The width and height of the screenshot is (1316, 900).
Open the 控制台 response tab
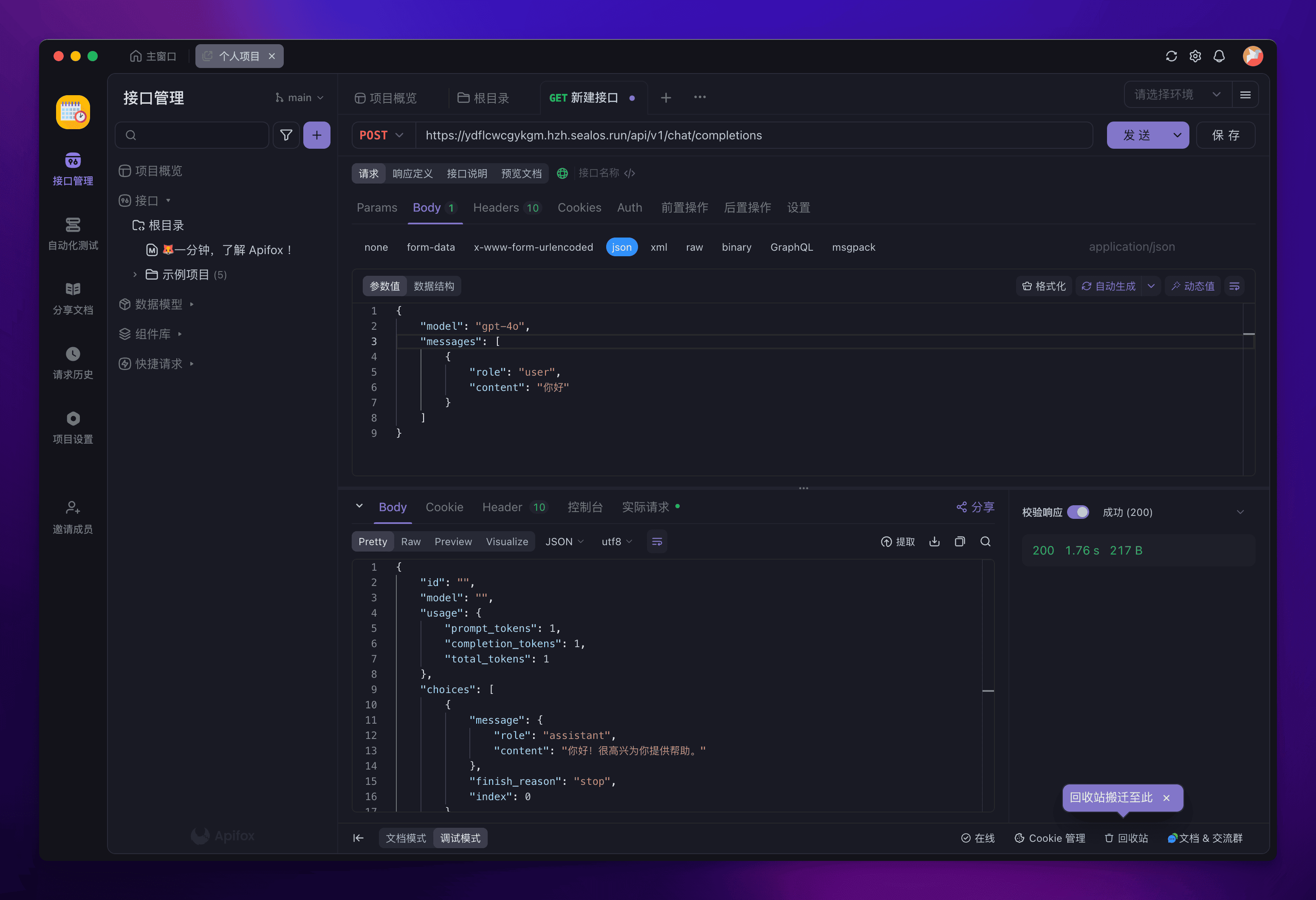click(585, 507)
